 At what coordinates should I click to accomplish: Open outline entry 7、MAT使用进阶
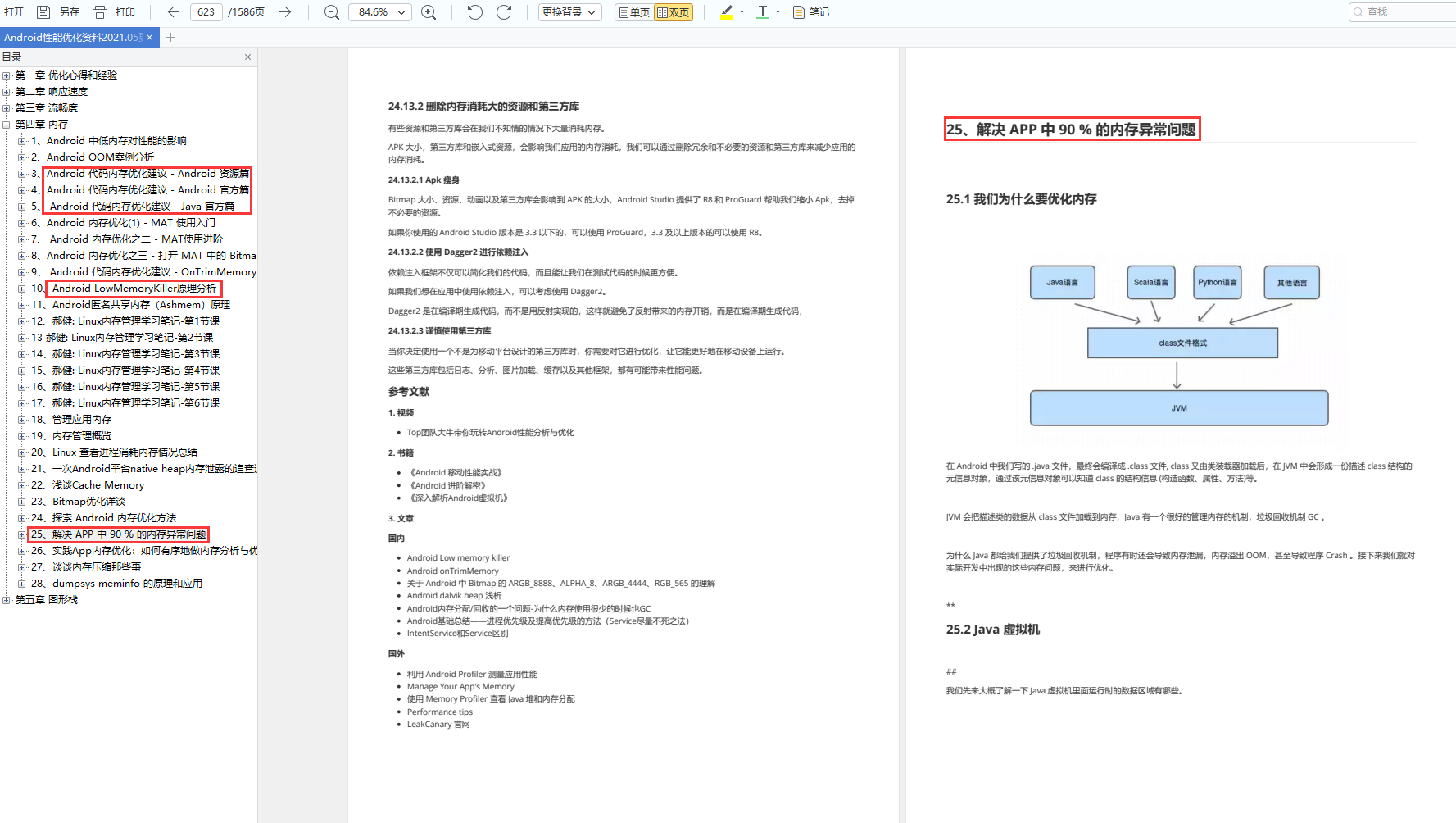(x=127, y=239)
